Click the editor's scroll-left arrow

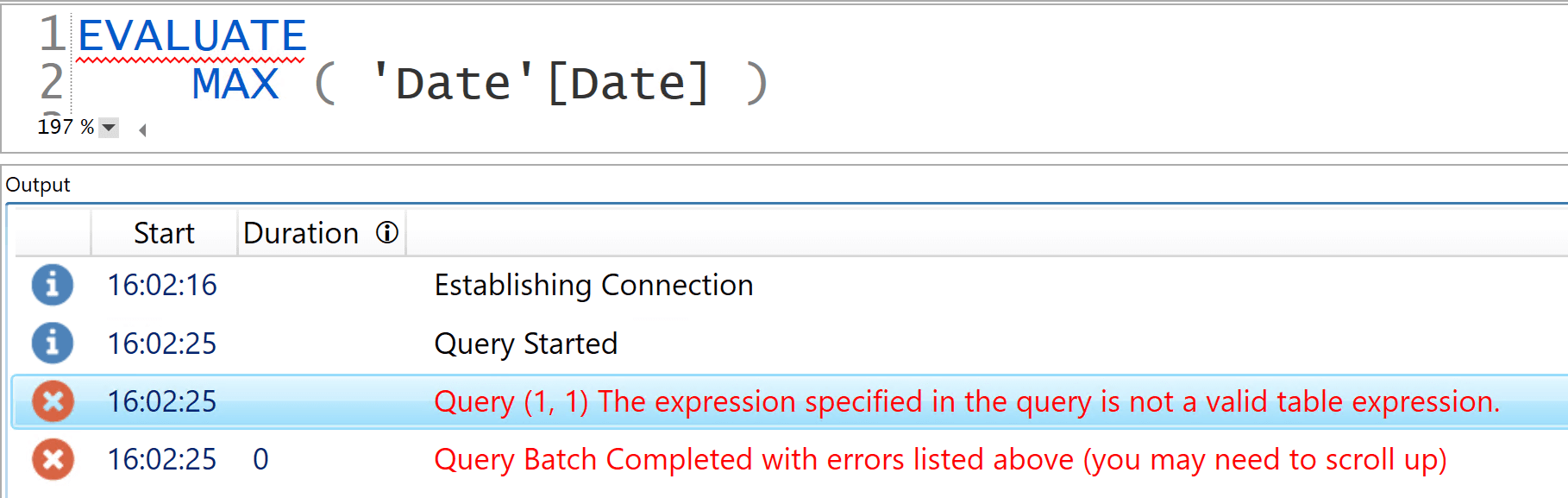coord(142,129)
